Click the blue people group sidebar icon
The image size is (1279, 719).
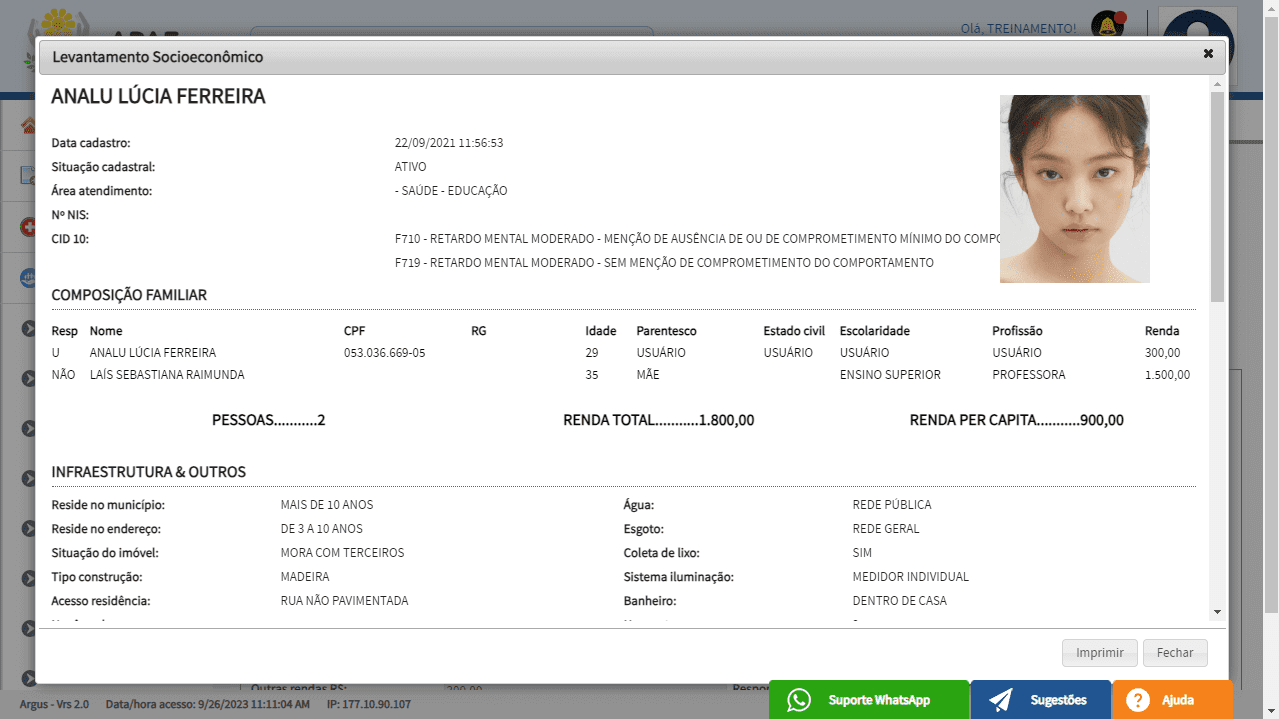28,278
